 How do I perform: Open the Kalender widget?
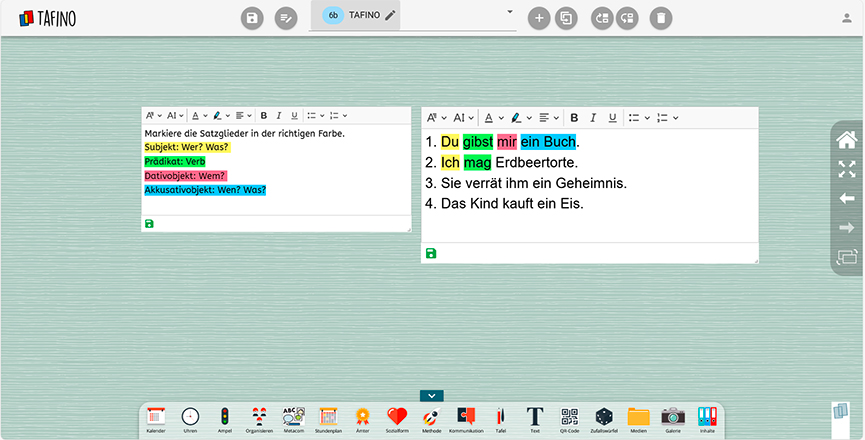click(x=155, y=417)
